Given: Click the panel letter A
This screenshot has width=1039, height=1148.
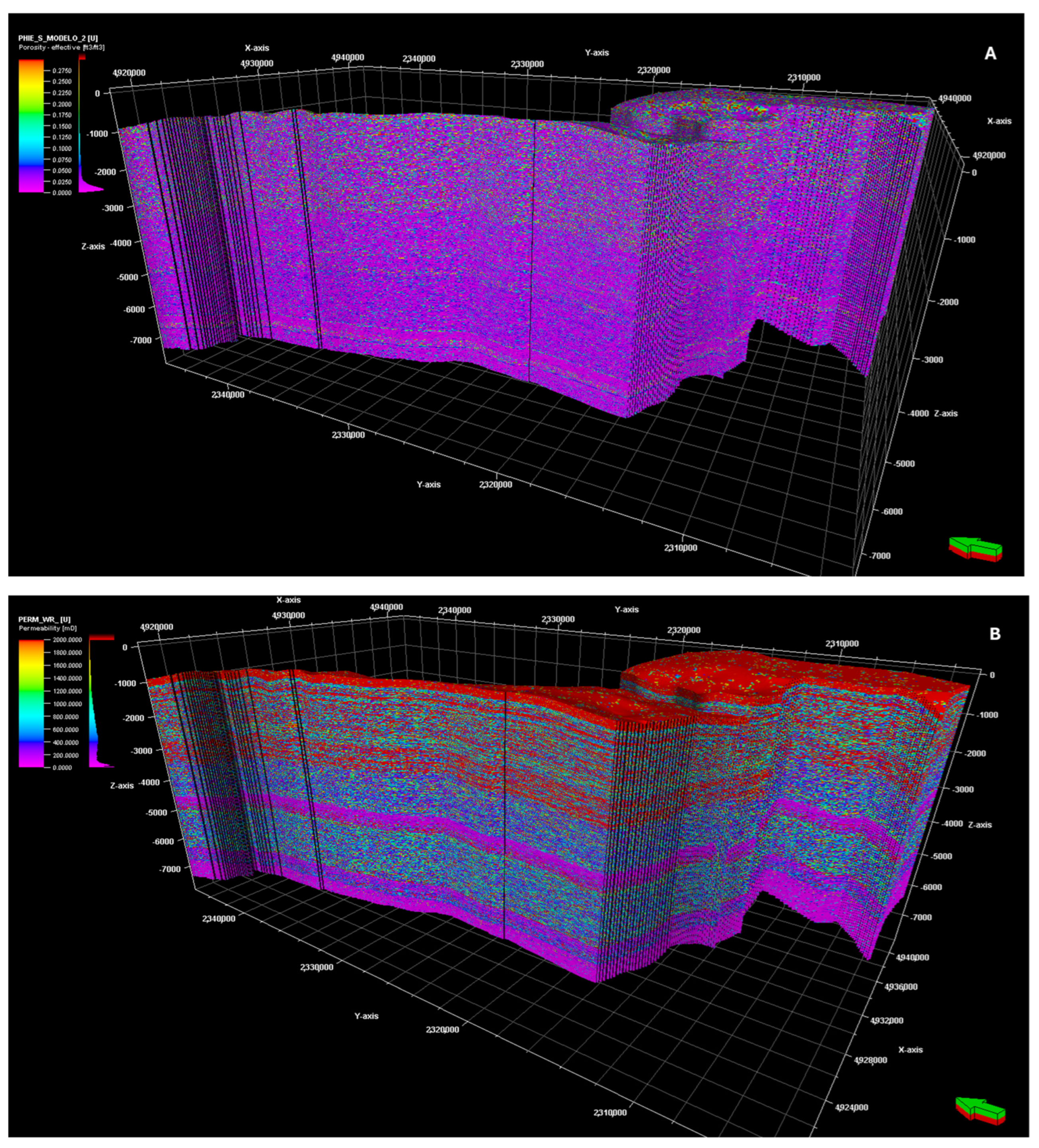Looking at the screenshot, I should 991,53.
